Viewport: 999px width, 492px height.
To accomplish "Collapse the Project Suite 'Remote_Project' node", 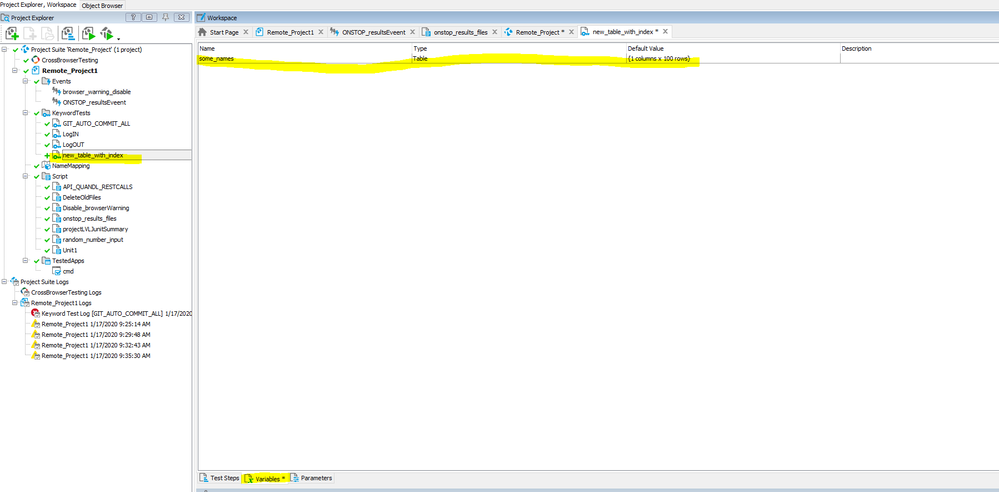I will click(5, 49).
